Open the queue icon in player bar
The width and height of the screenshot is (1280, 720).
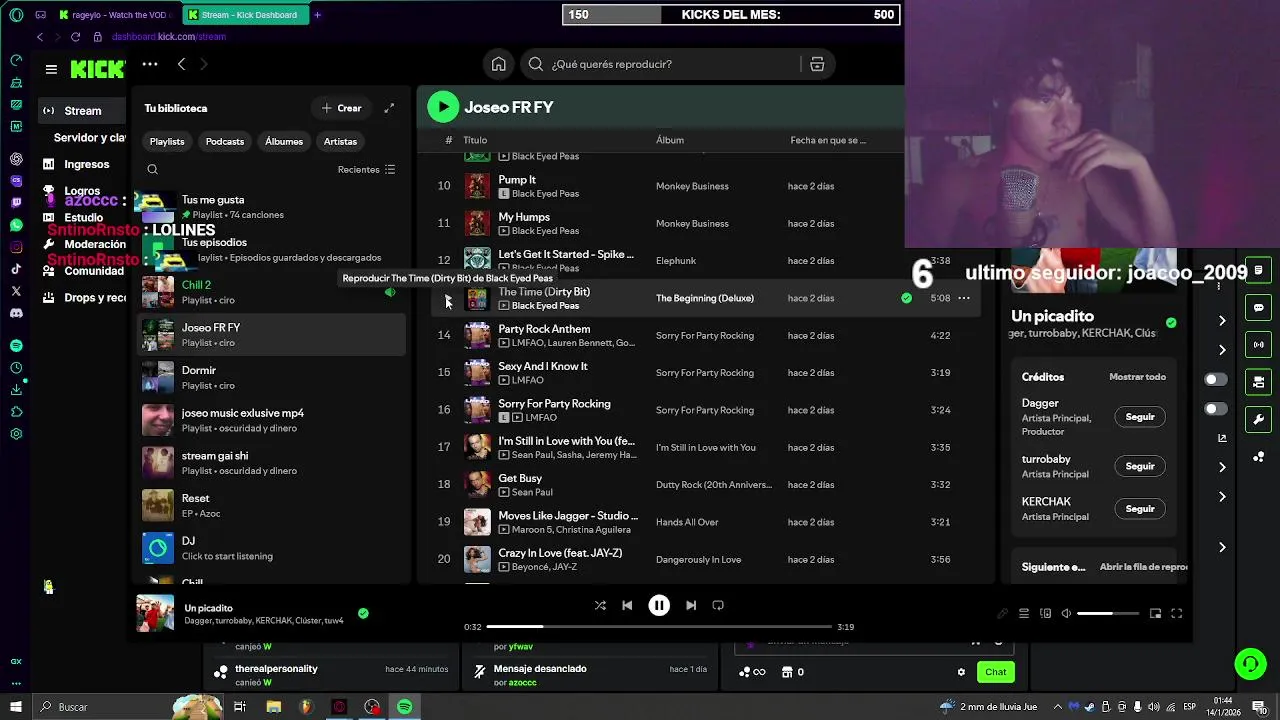click(1024, 614)
